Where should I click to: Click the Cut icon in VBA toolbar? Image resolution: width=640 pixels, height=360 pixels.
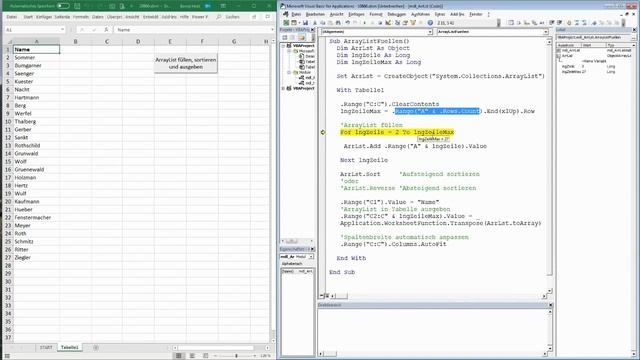[315, 23]
